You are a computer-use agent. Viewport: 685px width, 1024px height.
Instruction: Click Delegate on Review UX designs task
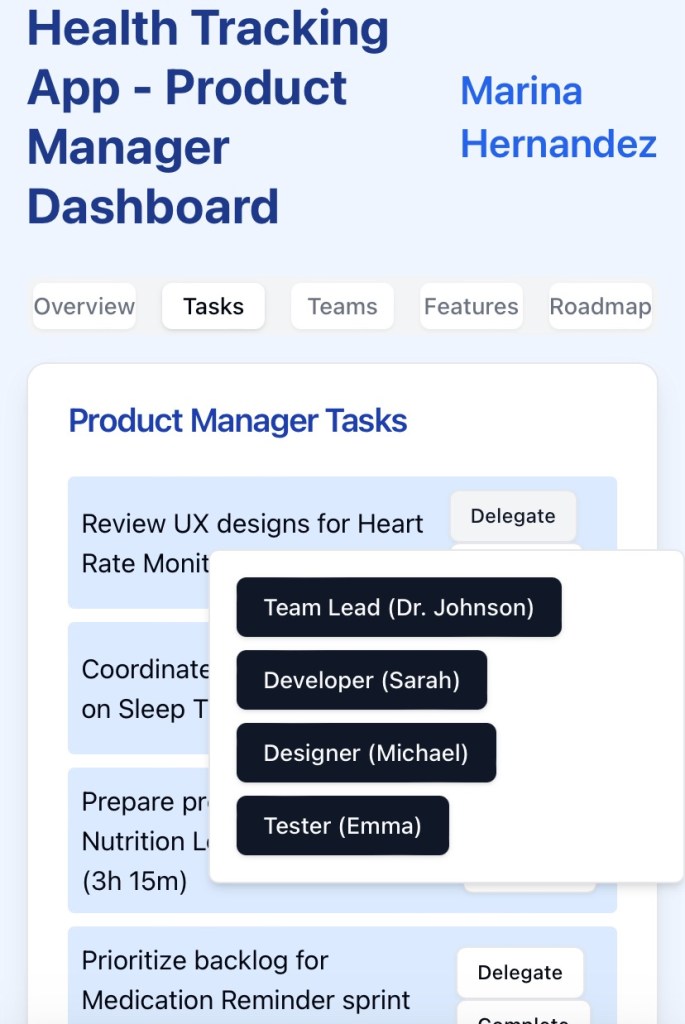[x=512, y=516]
